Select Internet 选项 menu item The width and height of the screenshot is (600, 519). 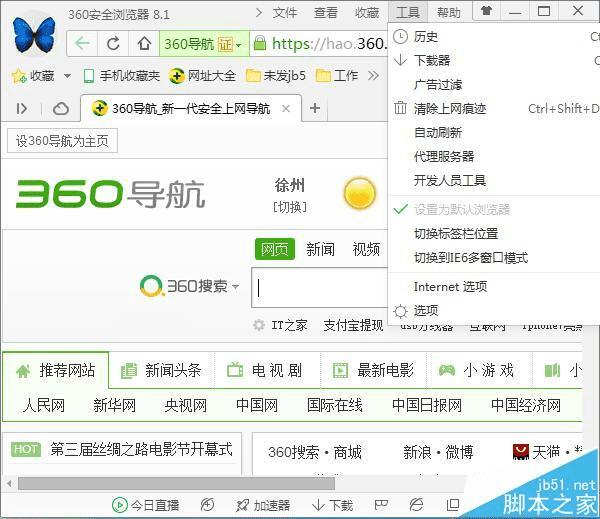click(x=494, y=286)
